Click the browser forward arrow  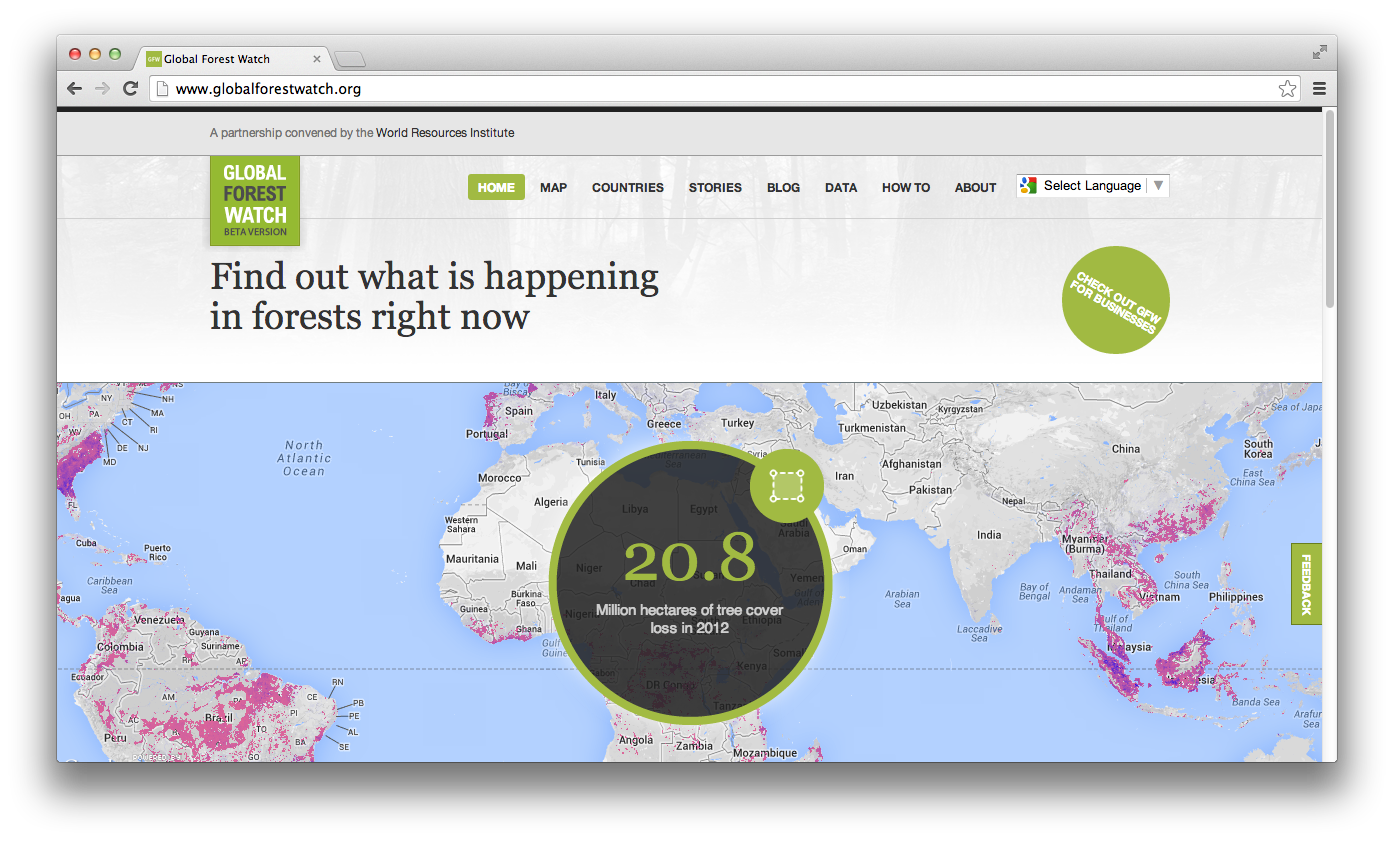102,89
